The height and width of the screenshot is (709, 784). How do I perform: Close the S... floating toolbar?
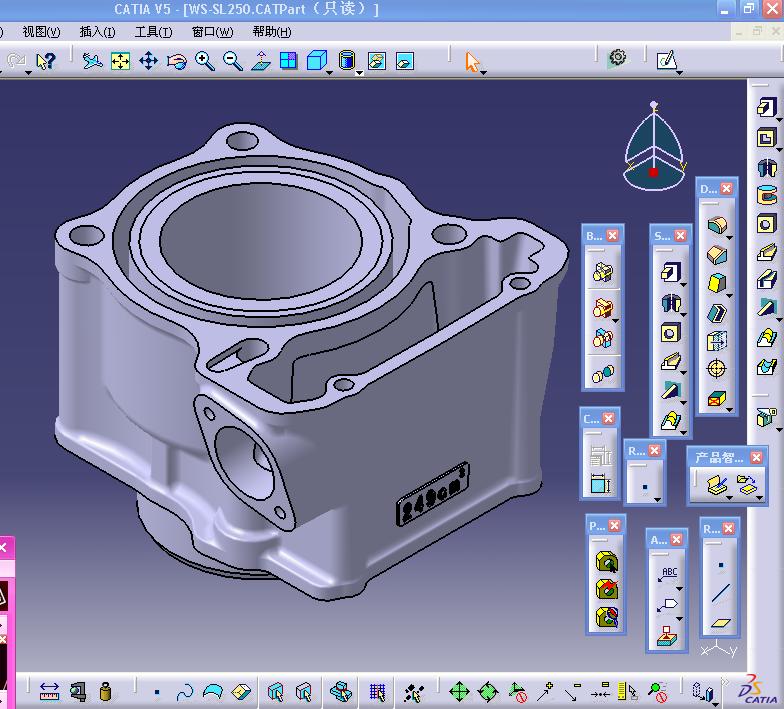[x=680, y=236]
